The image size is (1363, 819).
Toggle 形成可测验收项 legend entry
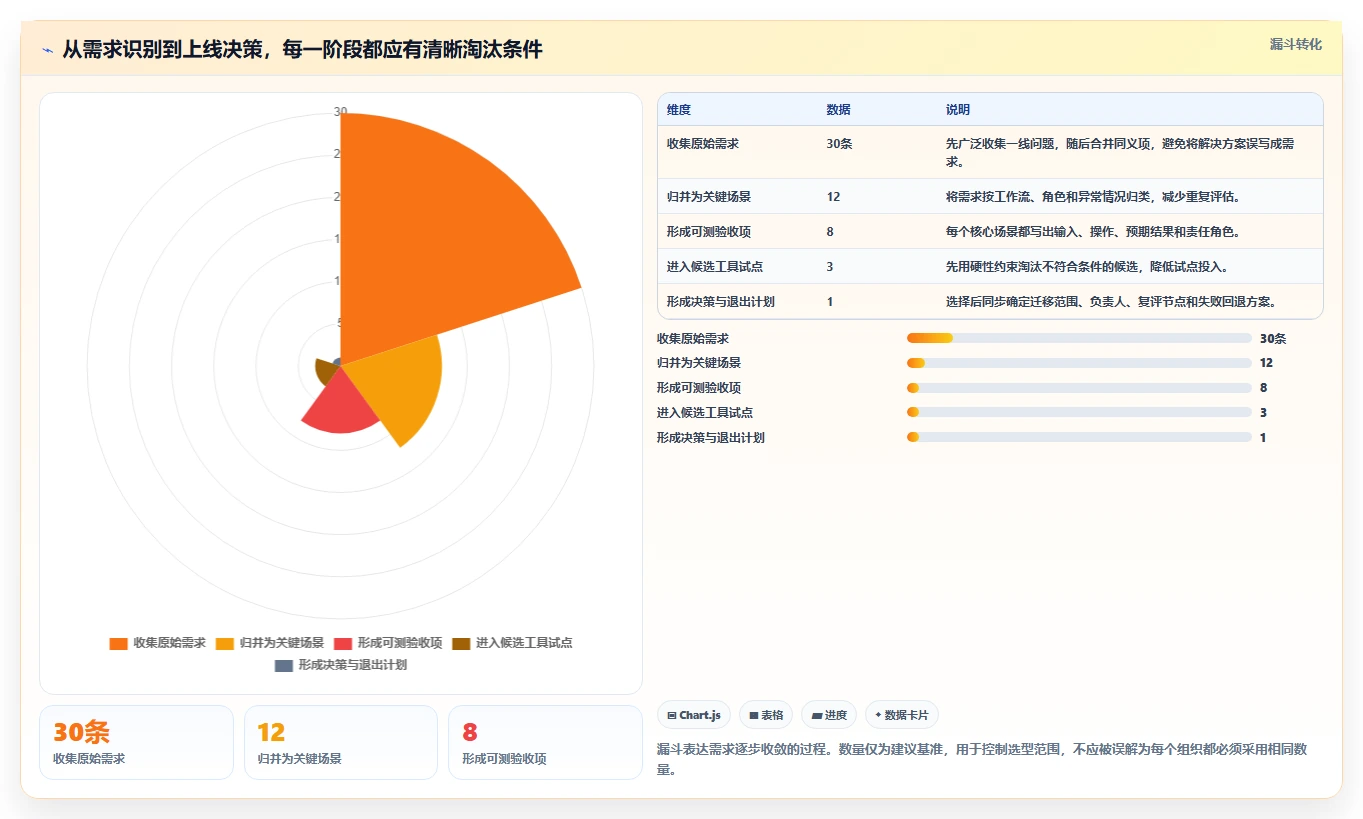388,643
